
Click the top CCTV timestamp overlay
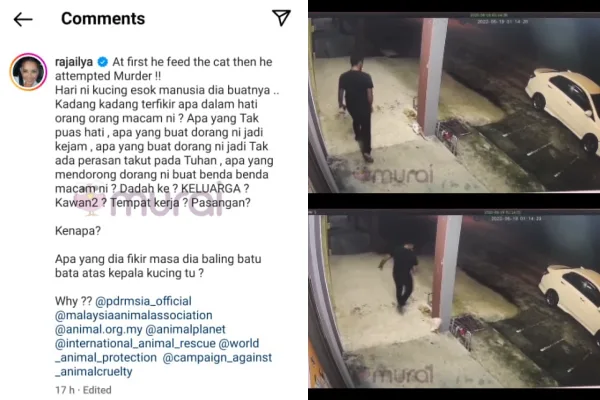(x=502, y=22)
